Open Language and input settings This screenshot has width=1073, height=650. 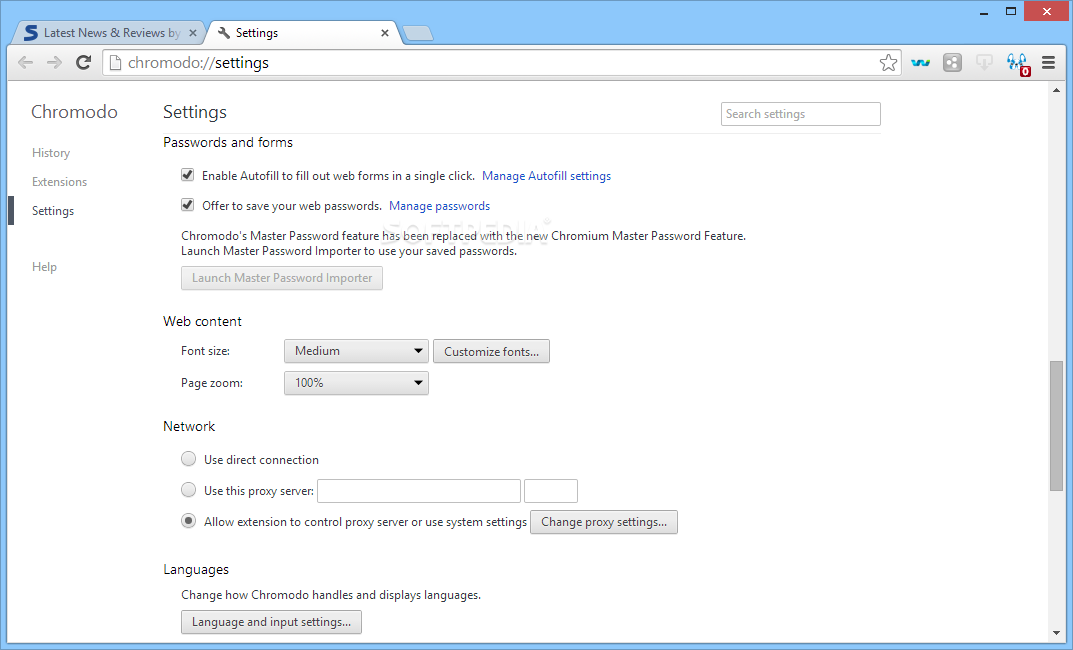coord(271,622)
